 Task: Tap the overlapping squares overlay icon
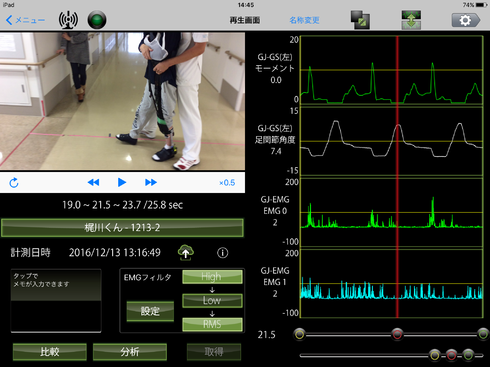360,20
